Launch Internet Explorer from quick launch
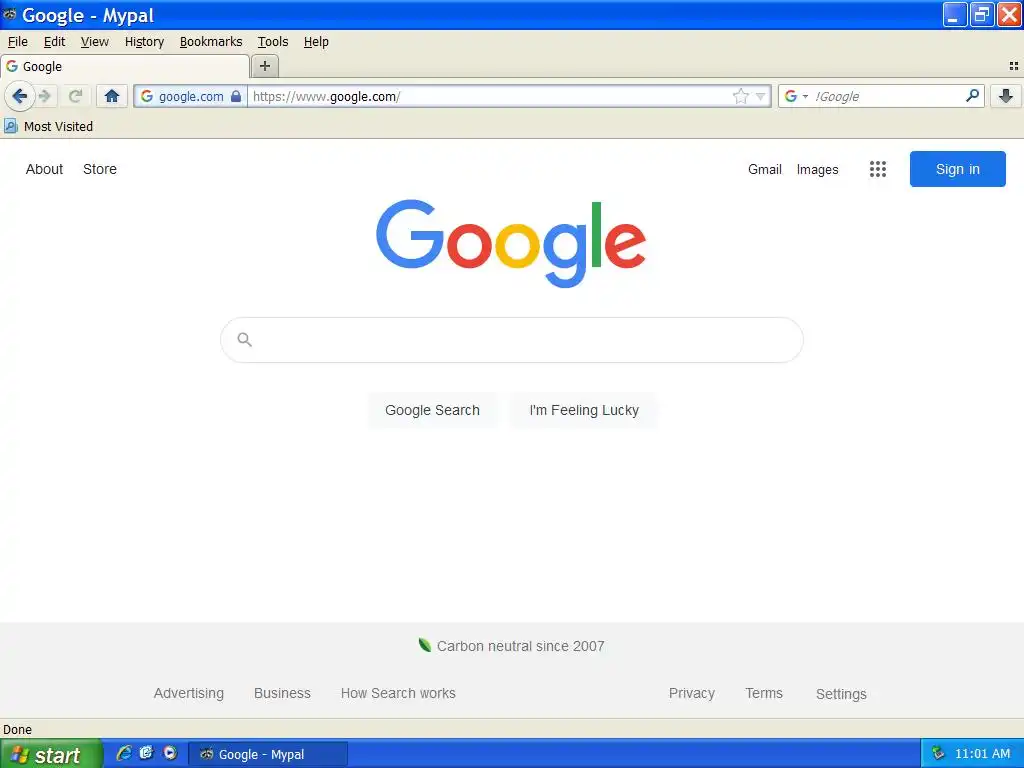 pos(123,753)
